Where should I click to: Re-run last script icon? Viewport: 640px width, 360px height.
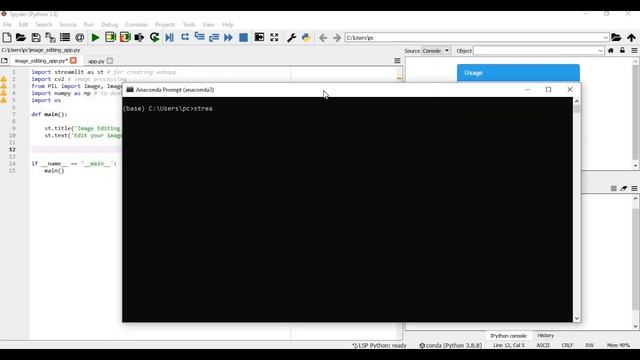point(154,38)
